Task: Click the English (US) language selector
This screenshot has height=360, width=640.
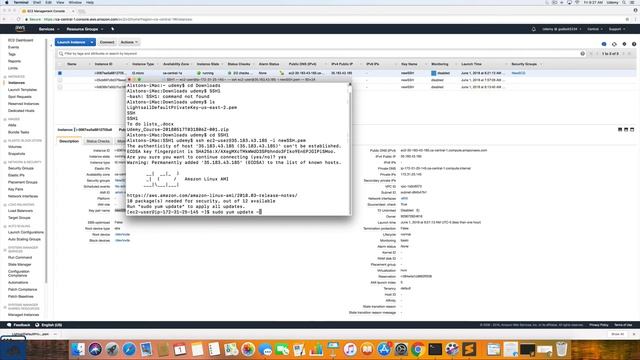Action: click(x=49, y=325)
